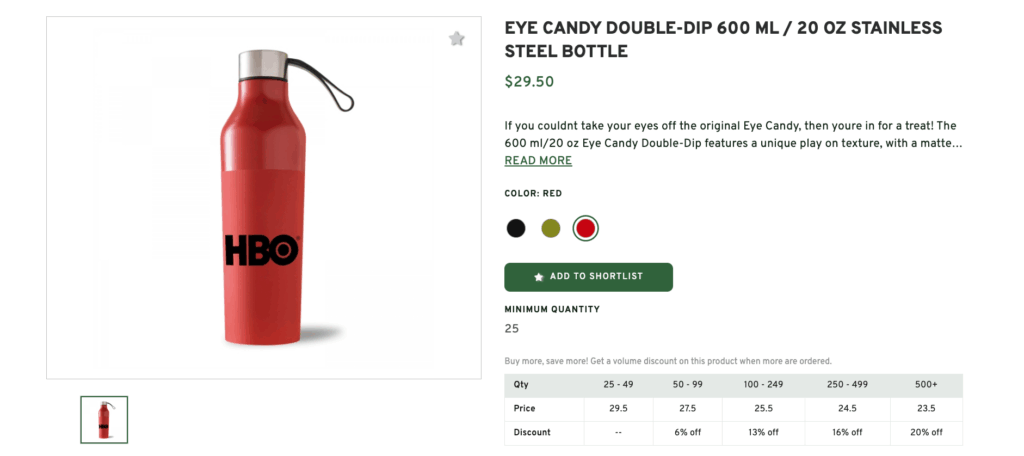The image size is (1024, 456).
Task: Click the 25 - 49 quantity column header
Action: 618,385
